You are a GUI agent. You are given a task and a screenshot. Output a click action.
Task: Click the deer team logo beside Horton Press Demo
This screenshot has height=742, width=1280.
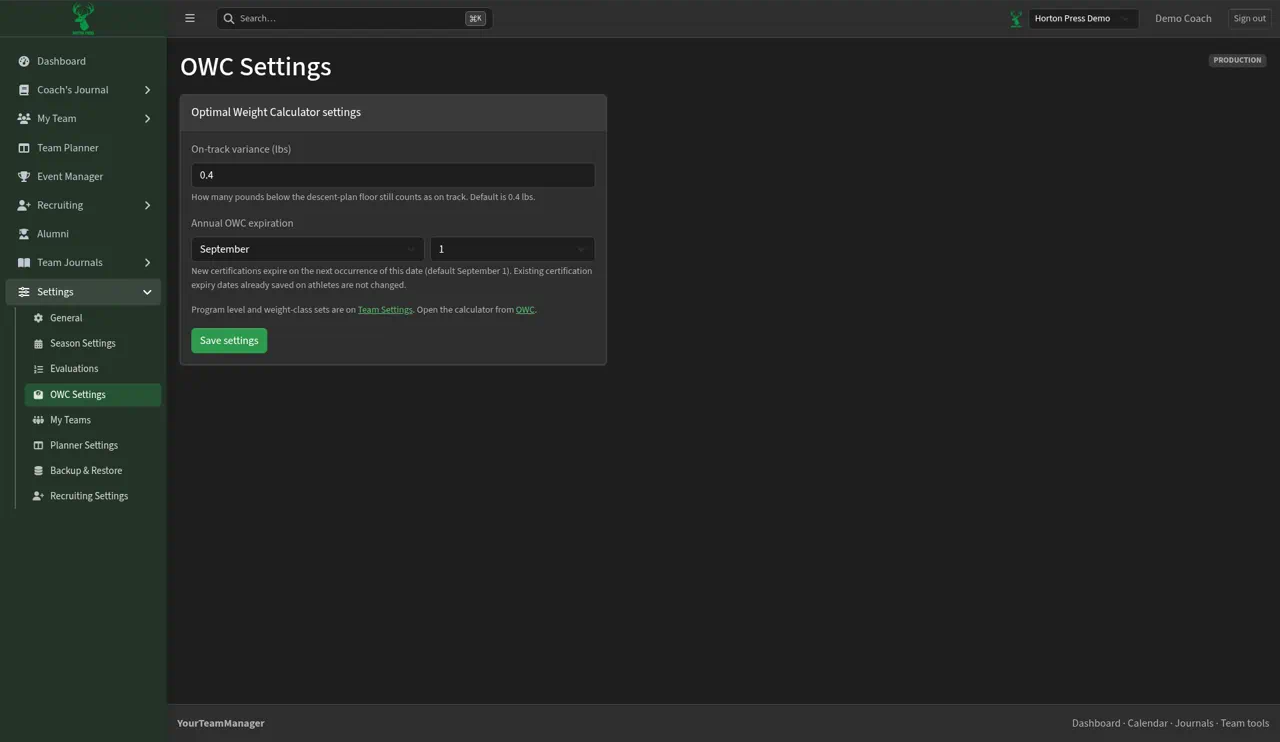(x=1016, y=18)
